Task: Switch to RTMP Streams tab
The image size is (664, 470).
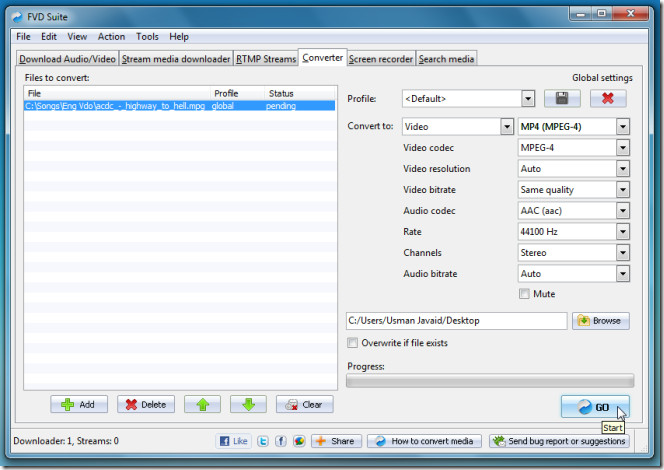Action: 266,59
